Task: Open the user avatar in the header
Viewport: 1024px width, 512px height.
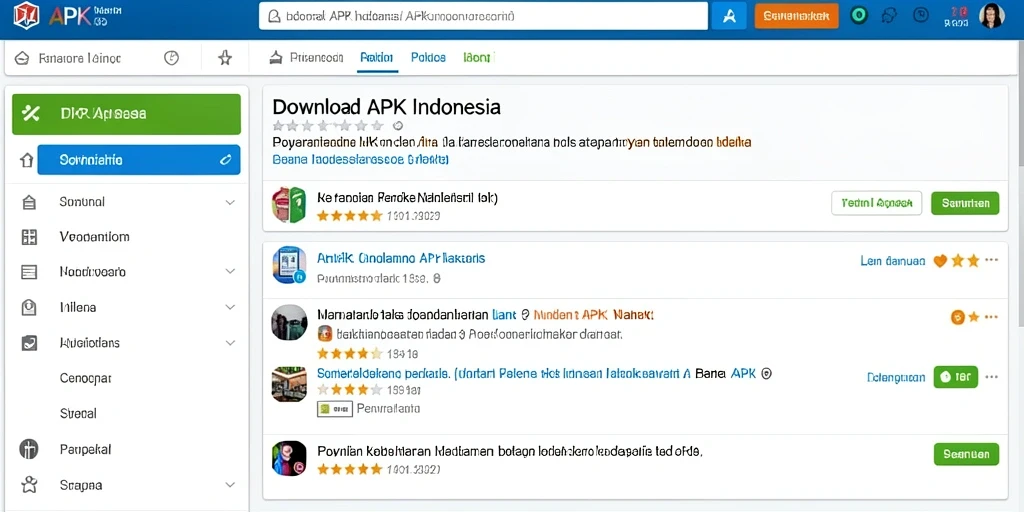Action: point(991,15)
